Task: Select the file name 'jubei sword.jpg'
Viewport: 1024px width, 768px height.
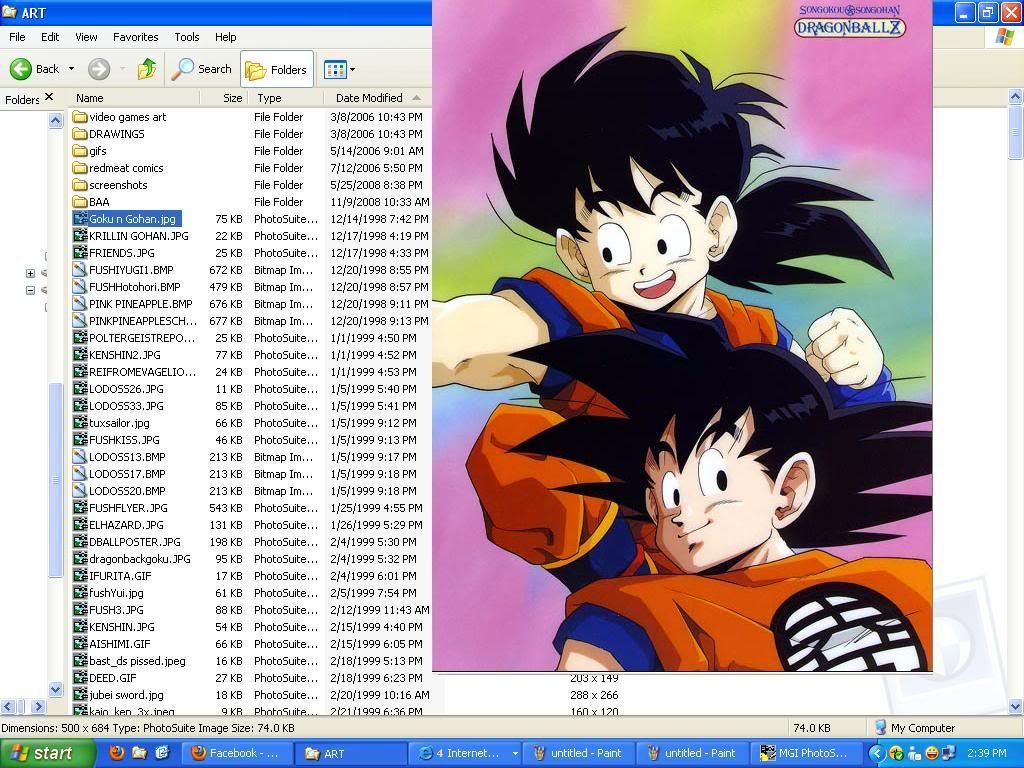Action: pyautogui.click(x=126, y=694)
